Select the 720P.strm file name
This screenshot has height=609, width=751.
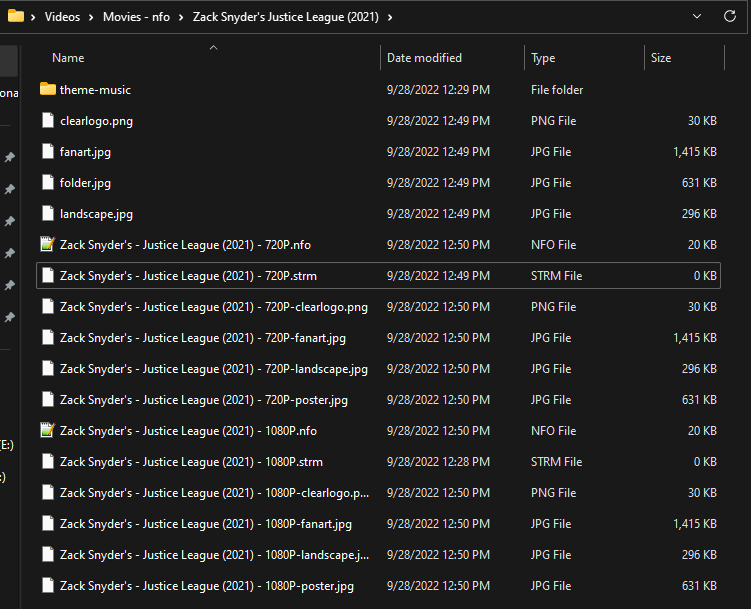[x=188, y=276]
